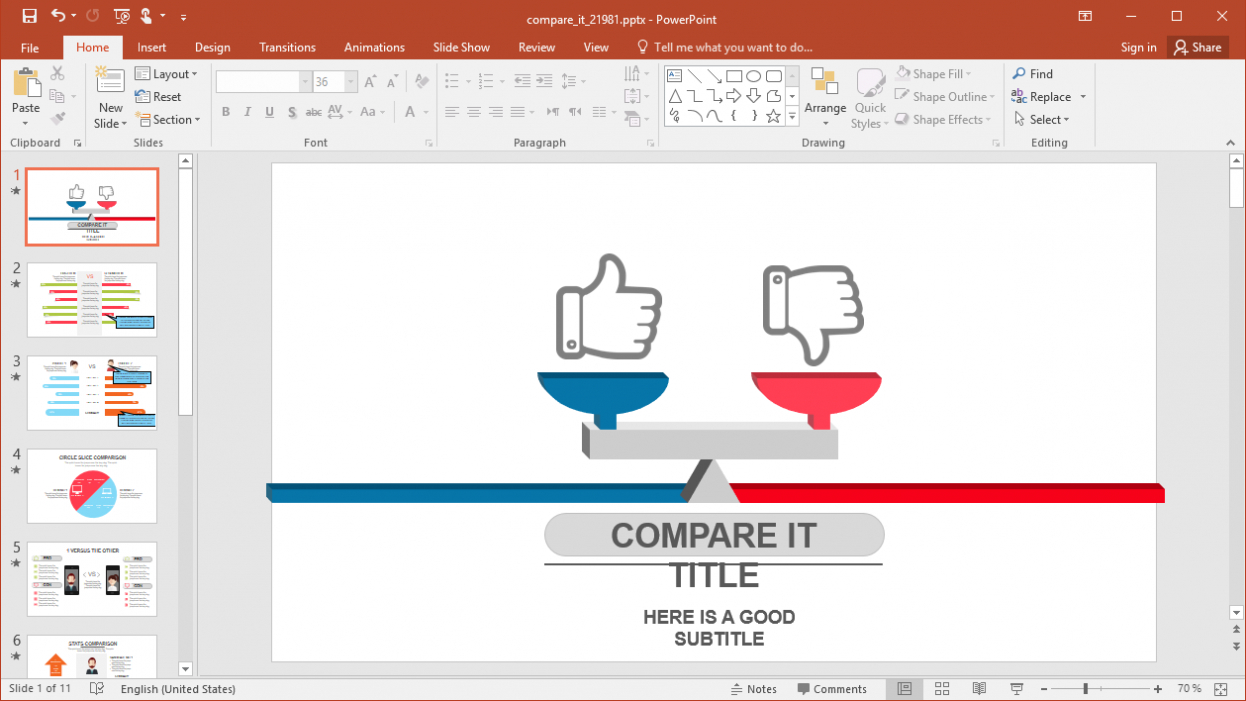Click the Redo icon in quick access

click(93, 16)
